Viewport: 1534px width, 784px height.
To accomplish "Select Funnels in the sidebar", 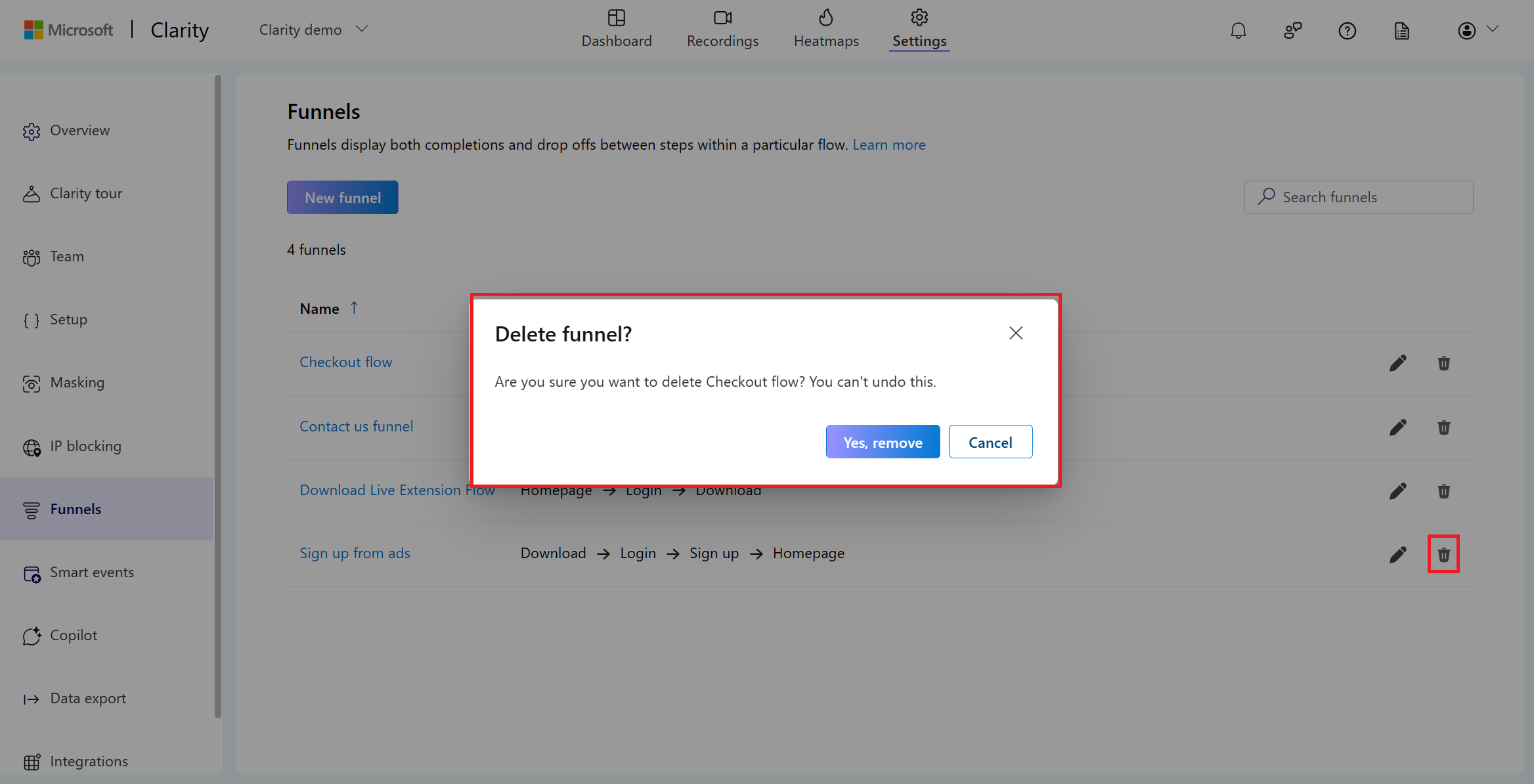I will click(75, 509).
